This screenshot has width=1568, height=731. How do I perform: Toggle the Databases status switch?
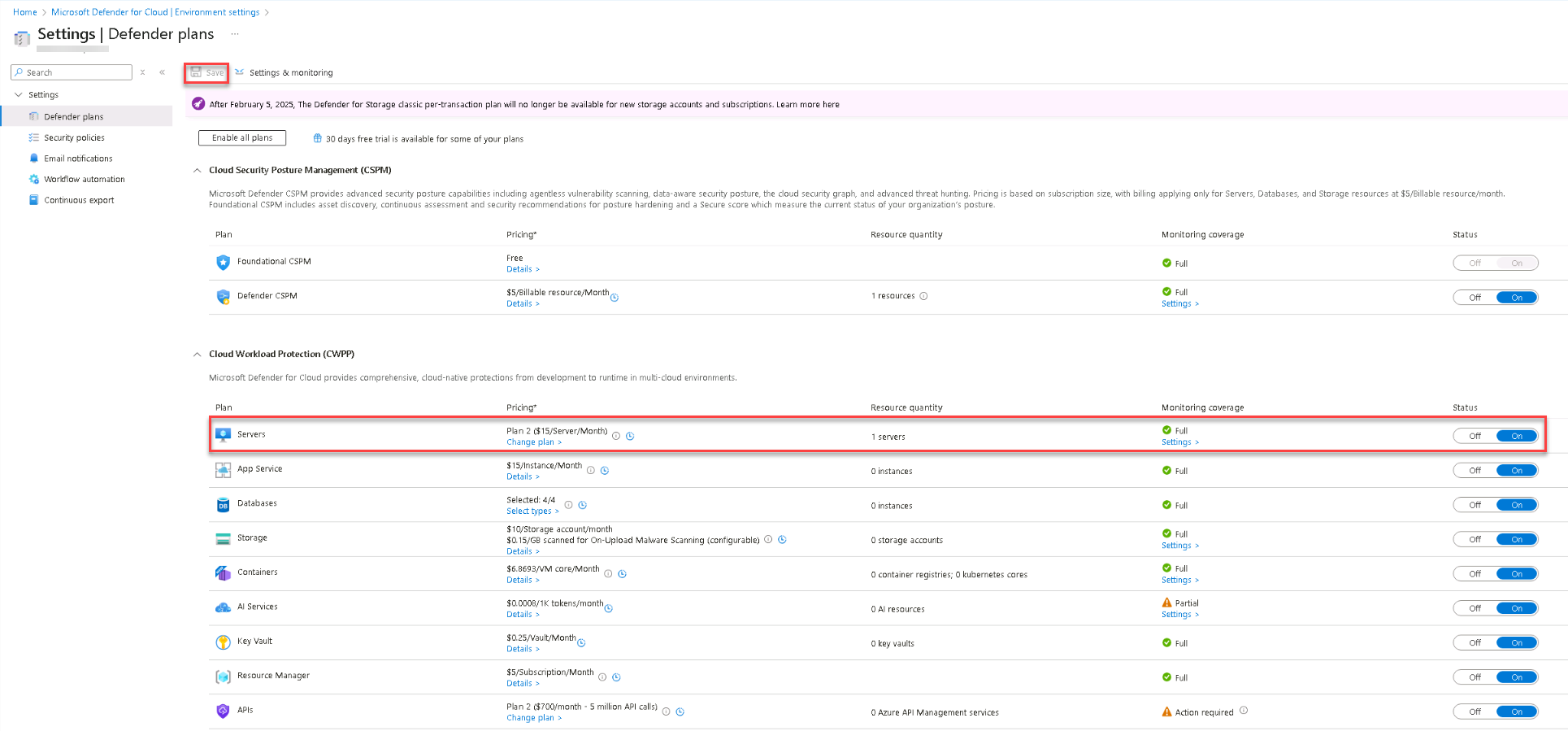click(x=1496, y=505)
